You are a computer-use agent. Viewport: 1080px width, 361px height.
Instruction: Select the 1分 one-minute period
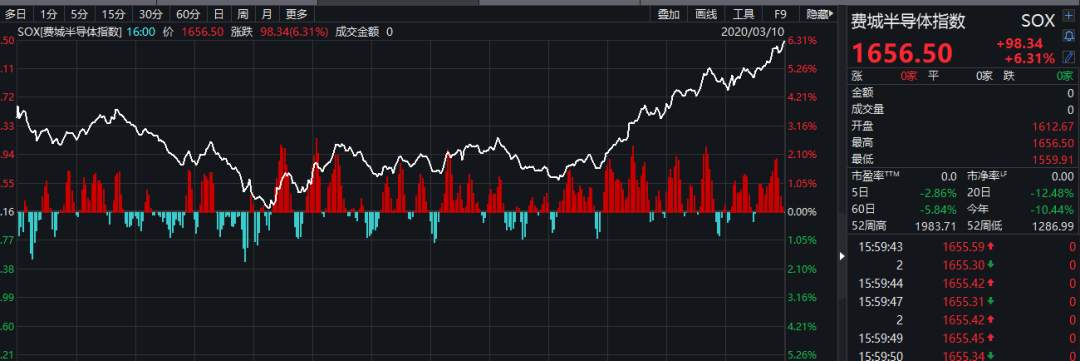[49, 14]
